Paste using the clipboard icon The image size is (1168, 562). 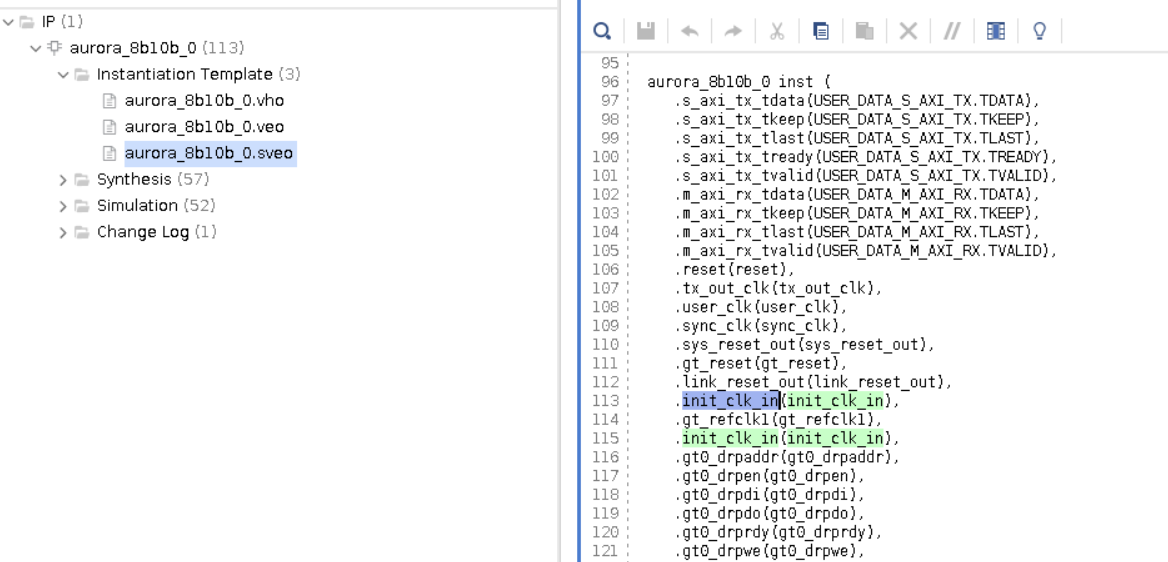tap(864, 31)
